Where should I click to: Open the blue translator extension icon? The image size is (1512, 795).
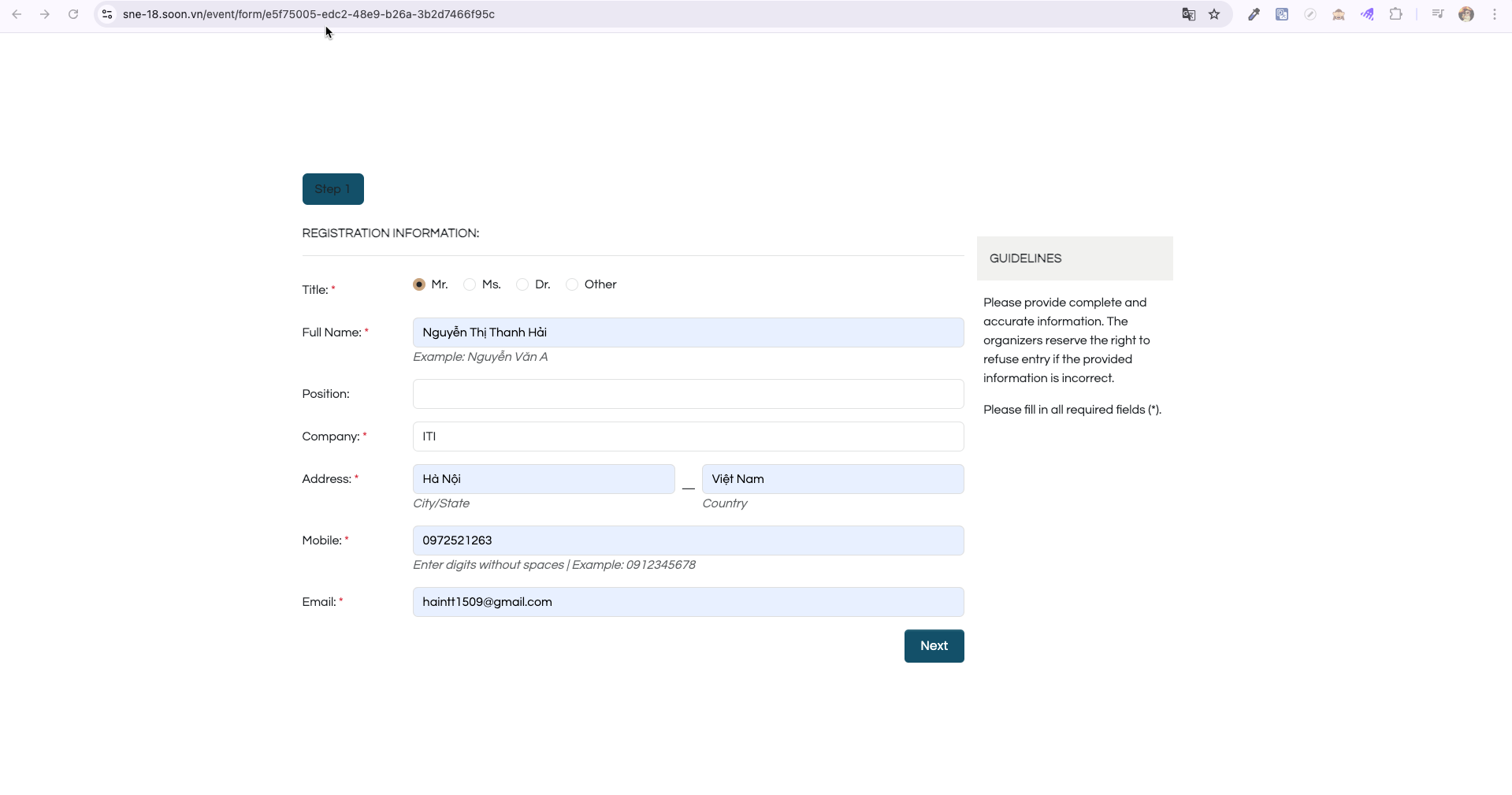point(1282,14)
